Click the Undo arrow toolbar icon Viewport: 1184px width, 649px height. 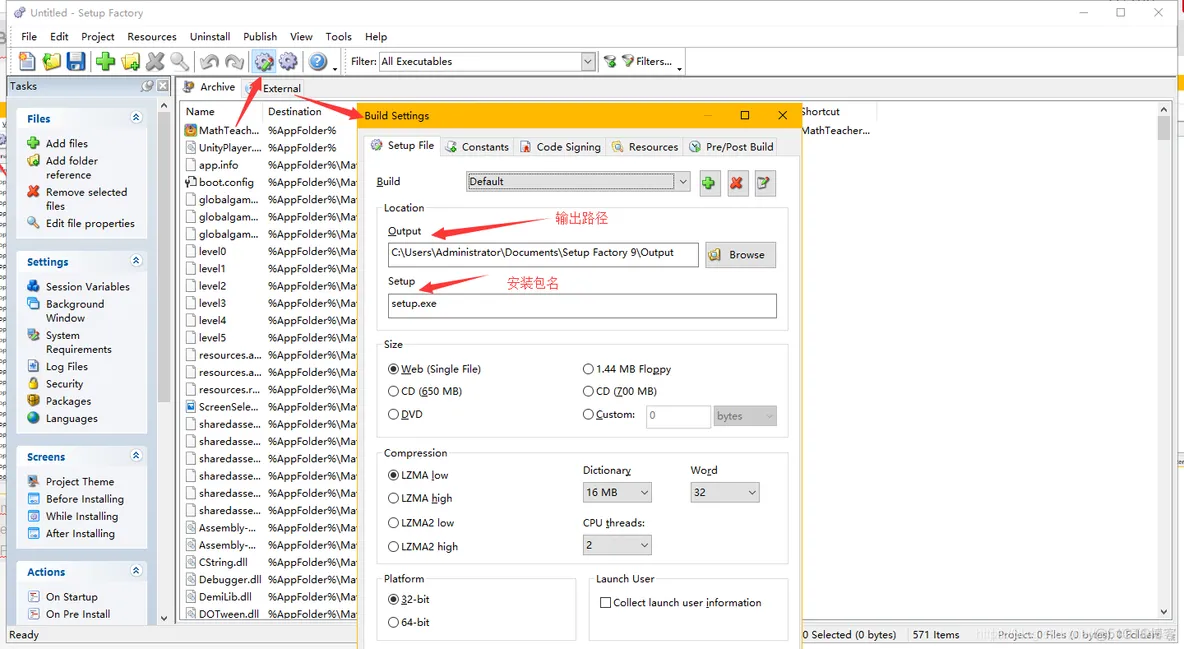pyautogui.click(x=209, y=61)
